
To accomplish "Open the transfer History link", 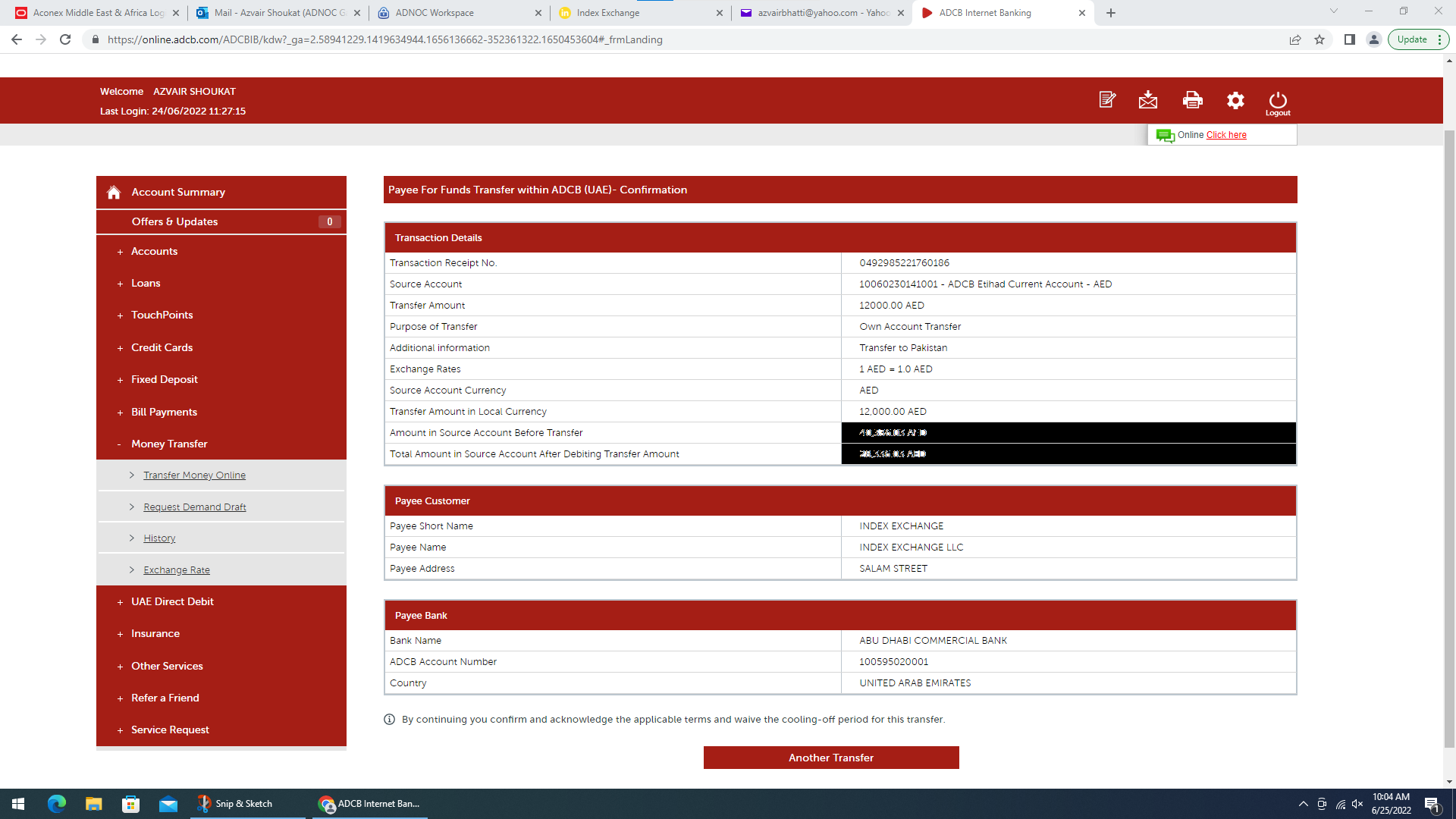I will click(x=159, y=538).
